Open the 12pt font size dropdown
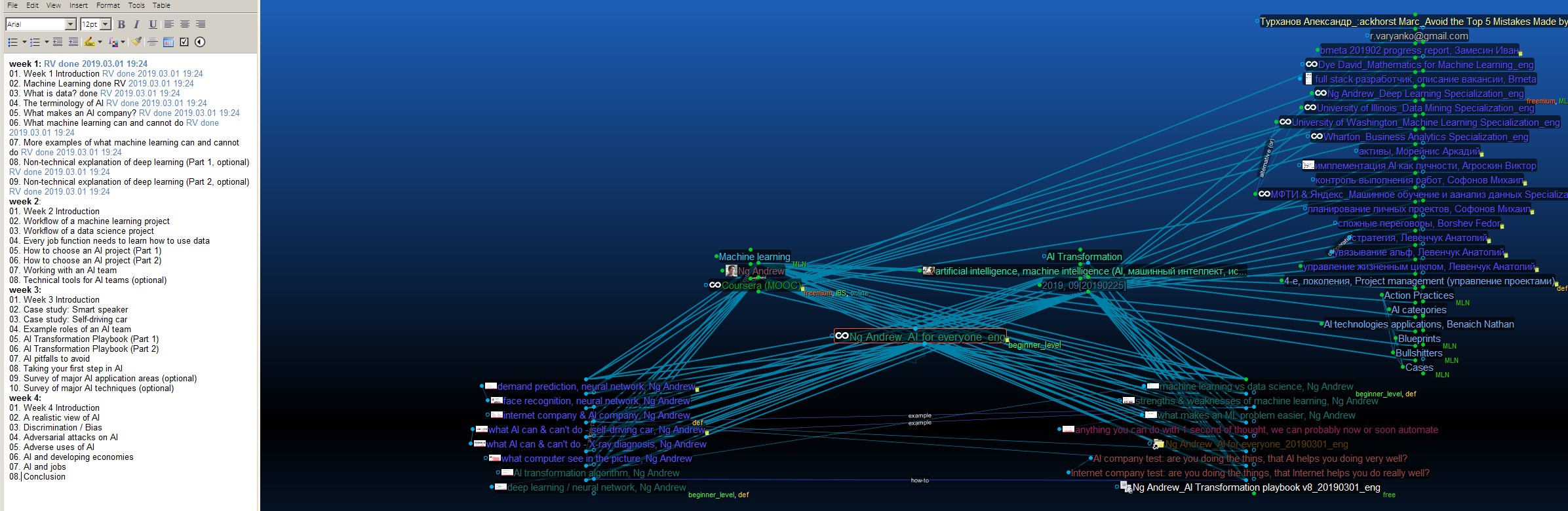This screenshot has width=1568, height=511. (x=105, y=24)
